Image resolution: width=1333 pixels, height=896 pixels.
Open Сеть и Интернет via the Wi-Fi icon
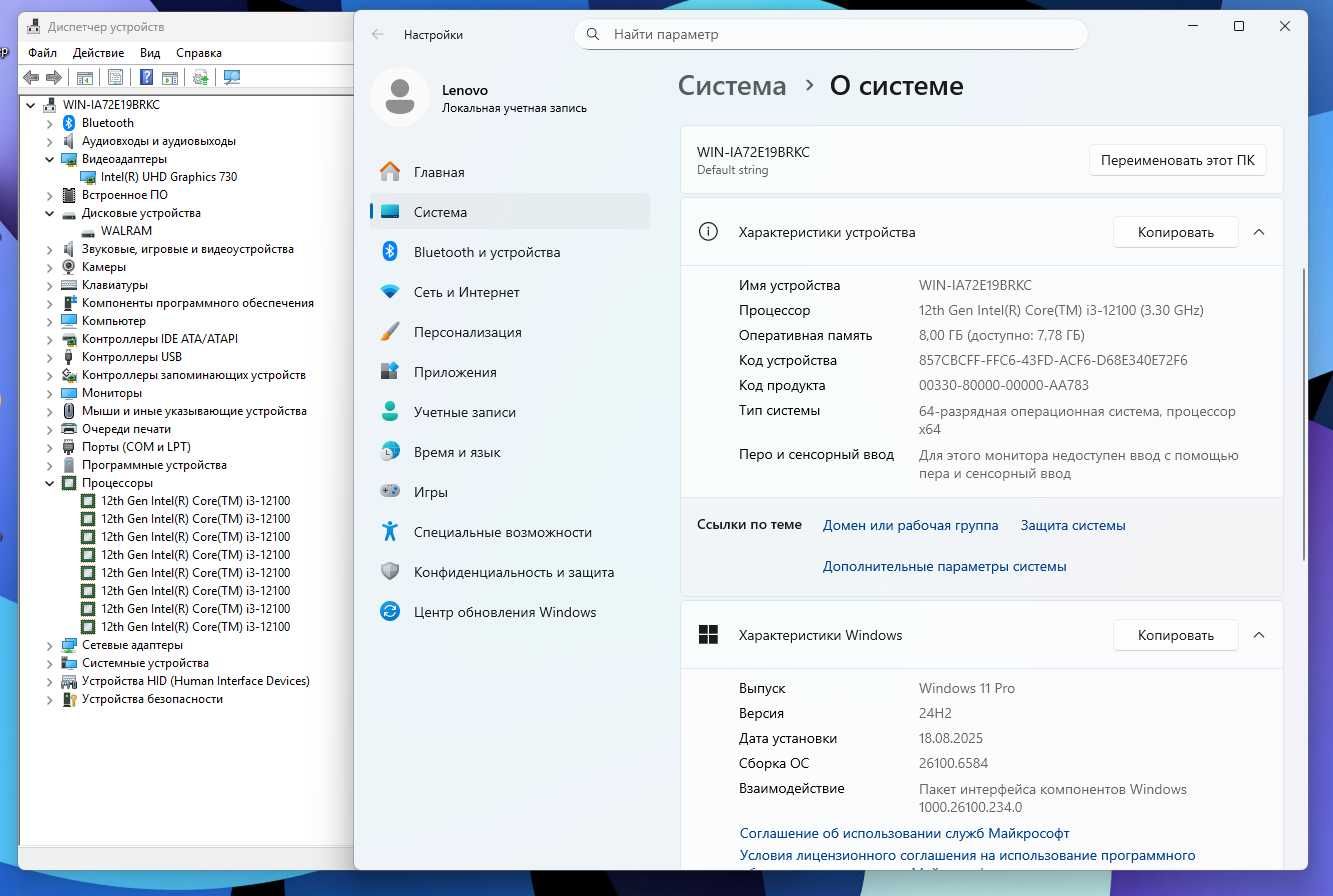390,292
